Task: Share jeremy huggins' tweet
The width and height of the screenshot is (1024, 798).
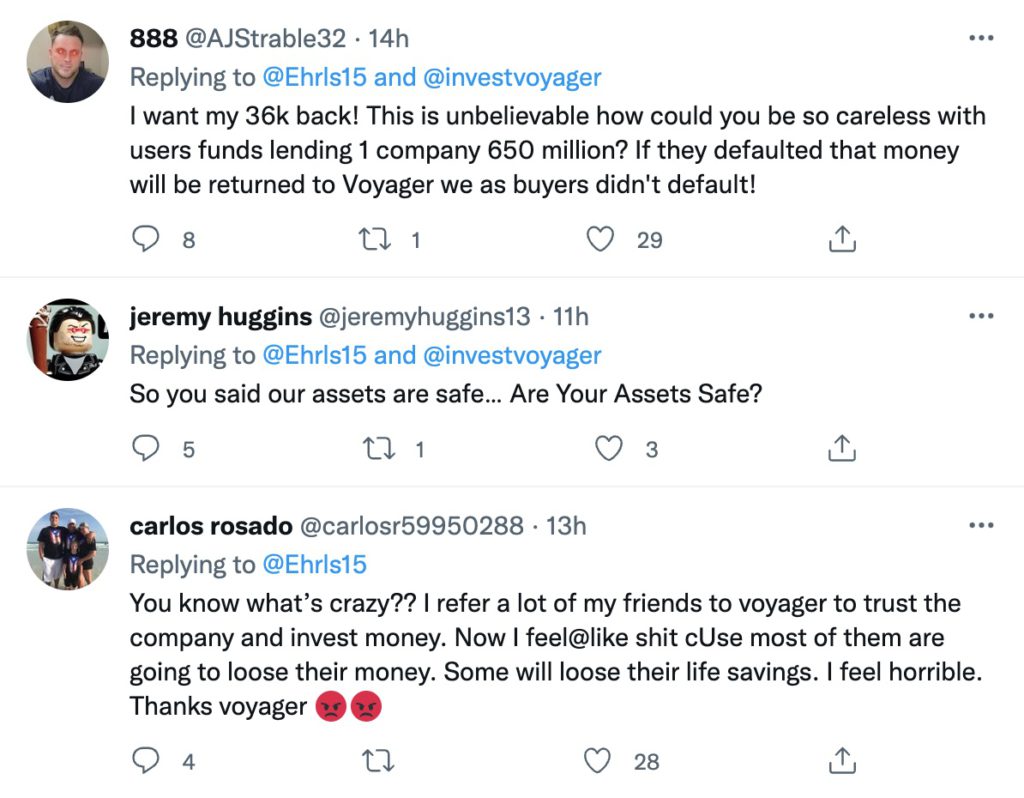Action: tap(842, 449)
